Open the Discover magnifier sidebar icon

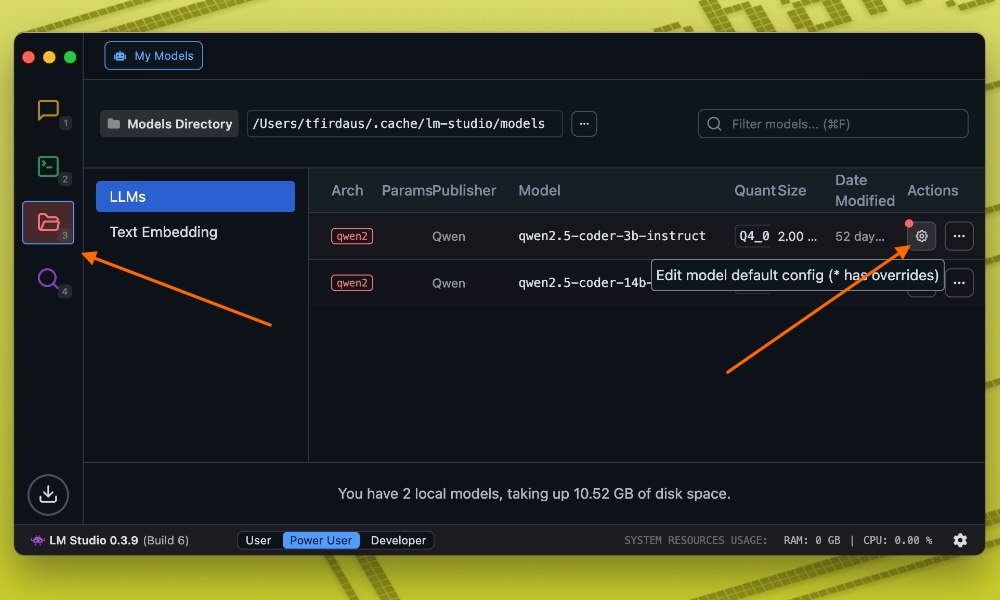pos(48,279)
